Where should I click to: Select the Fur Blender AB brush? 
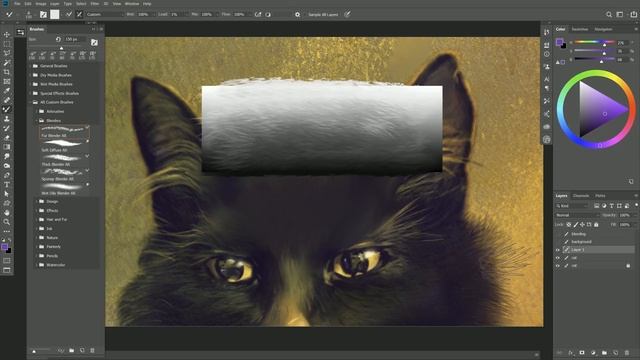click(x=64, y=132)
